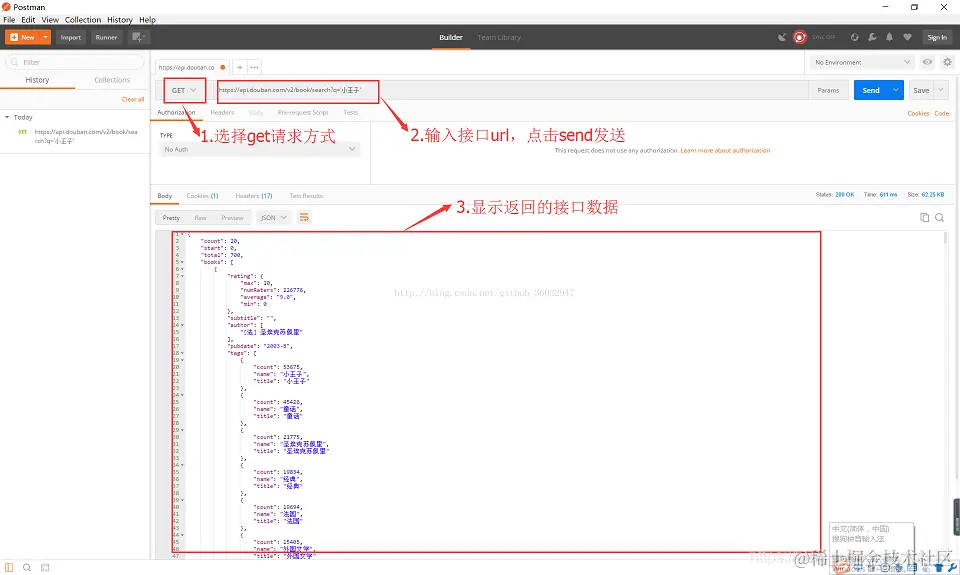Open the No Auth type dropdown
Screen dimensions: 960x575
coord(260,149)
